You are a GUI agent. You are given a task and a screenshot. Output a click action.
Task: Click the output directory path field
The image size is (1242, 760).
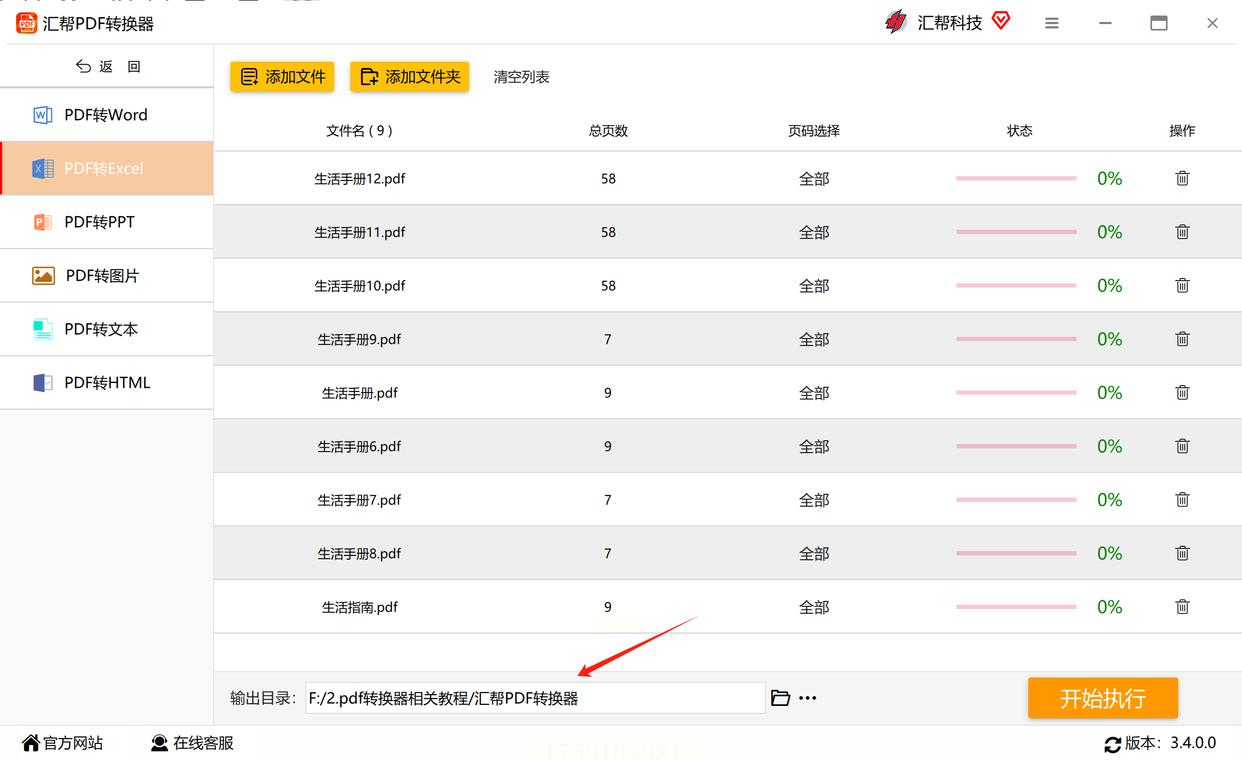535,698
